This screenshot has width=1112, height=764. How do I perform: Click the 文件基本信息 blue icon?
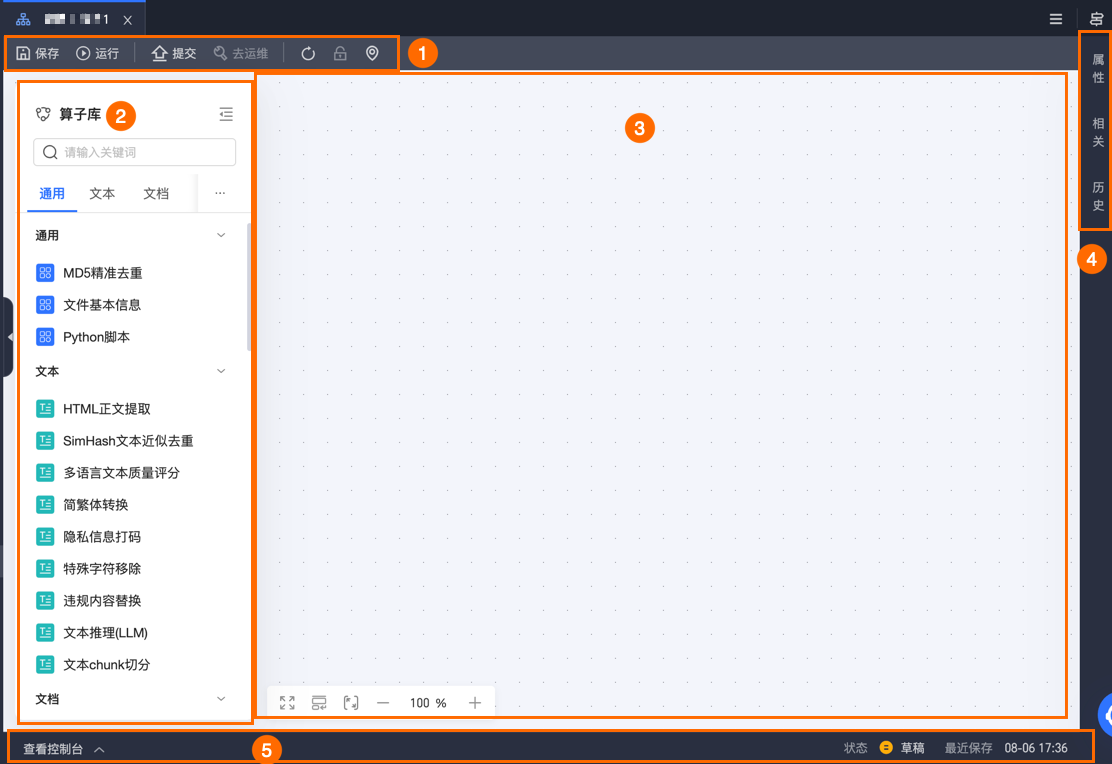point(45,304)
